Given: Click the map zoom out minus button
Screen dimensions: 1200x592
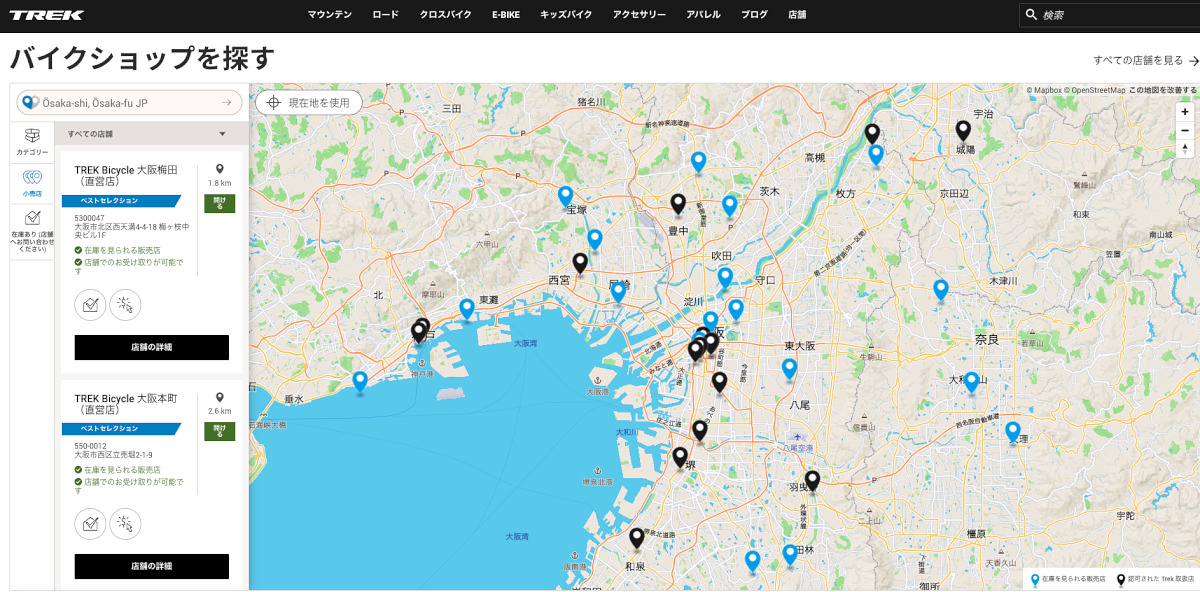Looking at the screenshot, I should point(1185,130).
